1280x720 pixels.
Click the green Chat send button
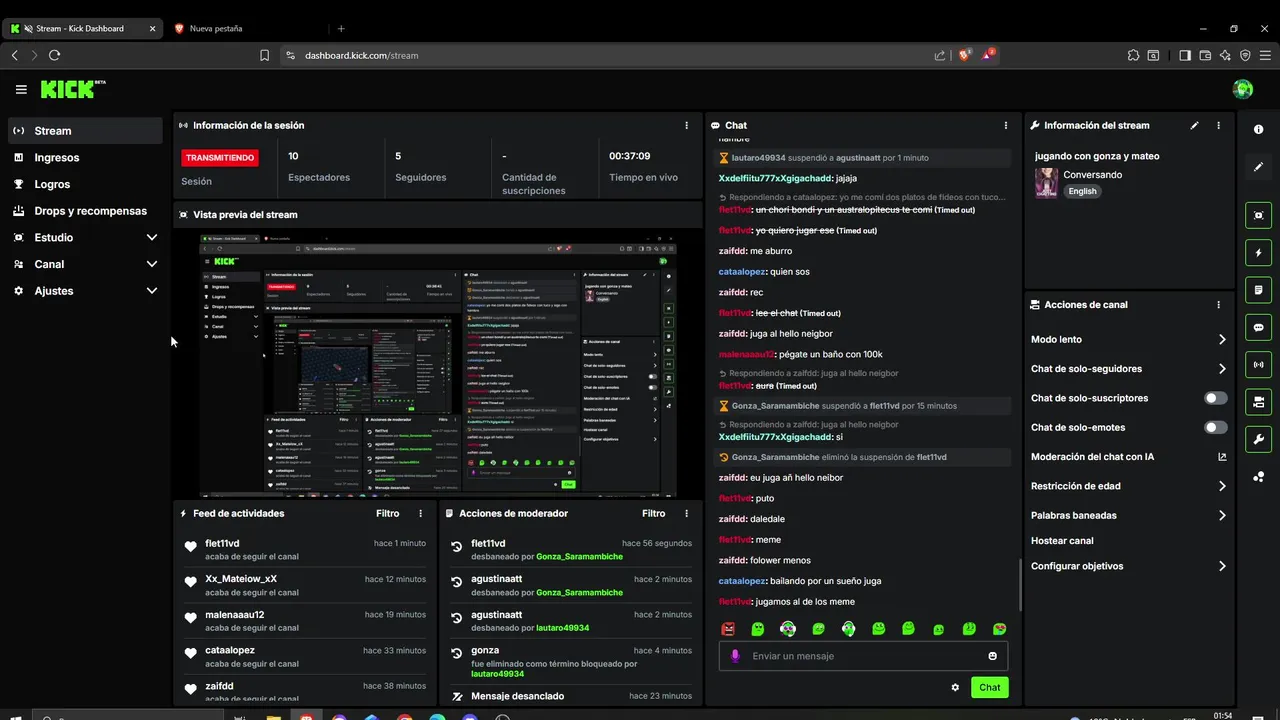coord(989,687)
